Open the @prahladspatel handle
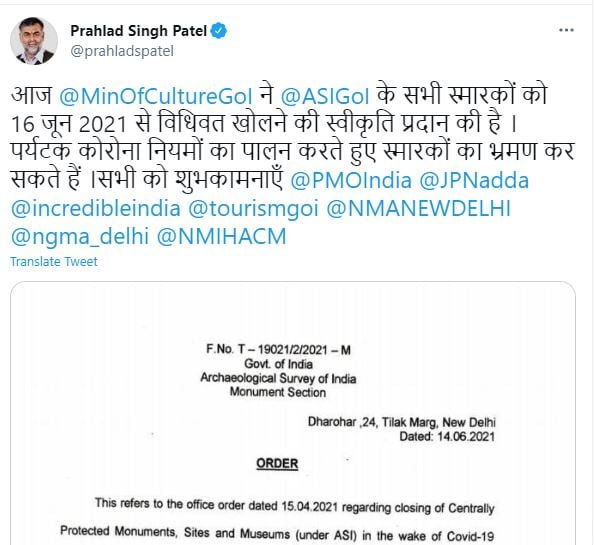This screenshot has width=595, height=545. [x=122, y=51]
